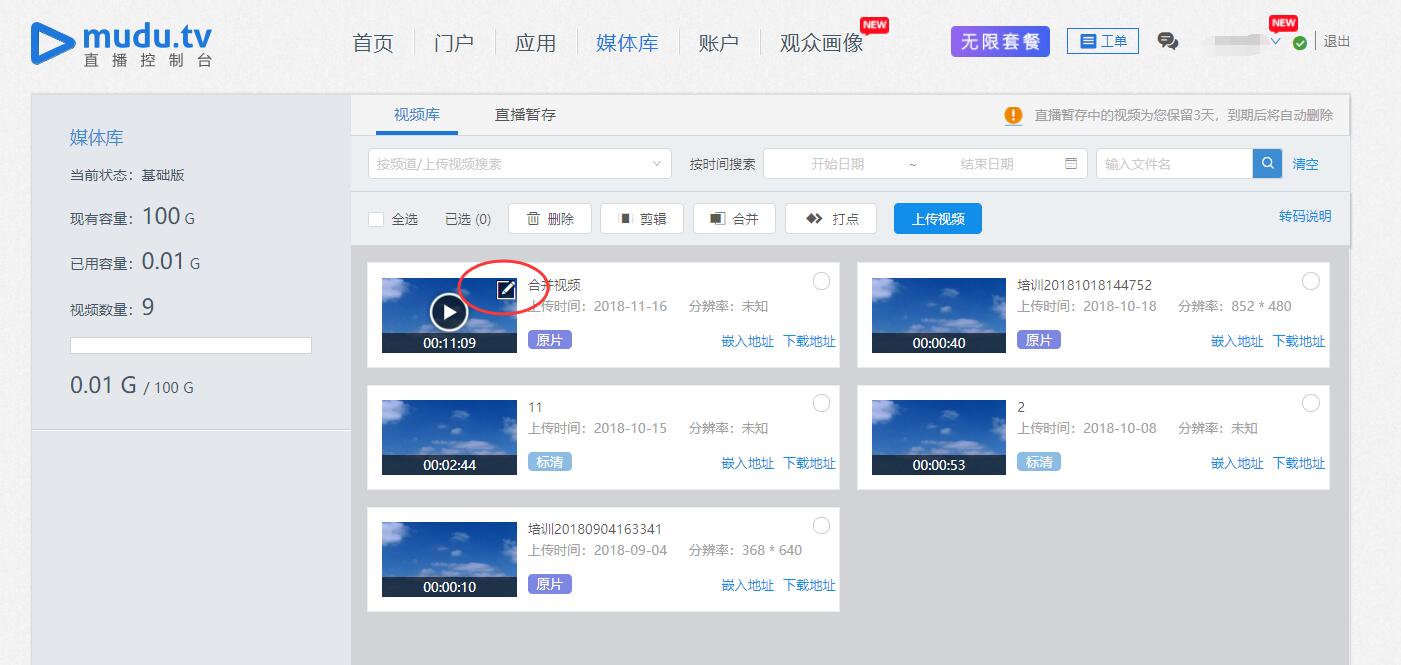Image resolution: width=1401 pixels, height=665 pixels.
Task: Click the calendar icon in date range
Action: (x=1071, y=163)
